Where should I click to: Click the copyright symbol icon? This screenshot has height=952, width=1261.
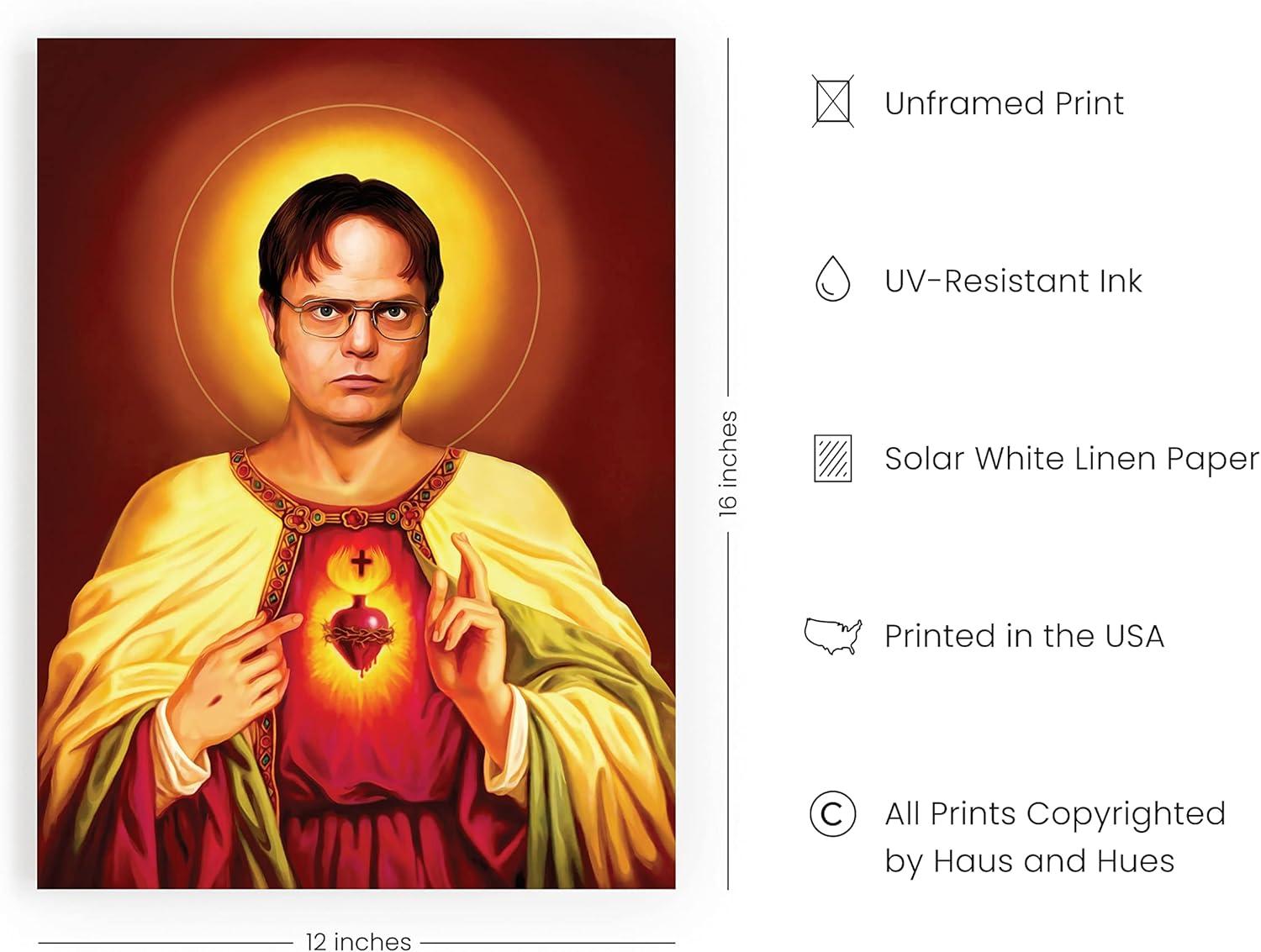tap(832, 813)
